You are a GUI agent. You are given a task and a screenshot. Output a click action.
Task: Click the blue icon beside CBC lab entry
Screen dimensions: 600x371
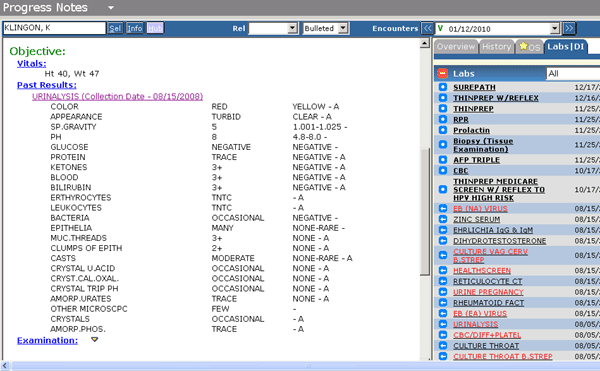443,171
